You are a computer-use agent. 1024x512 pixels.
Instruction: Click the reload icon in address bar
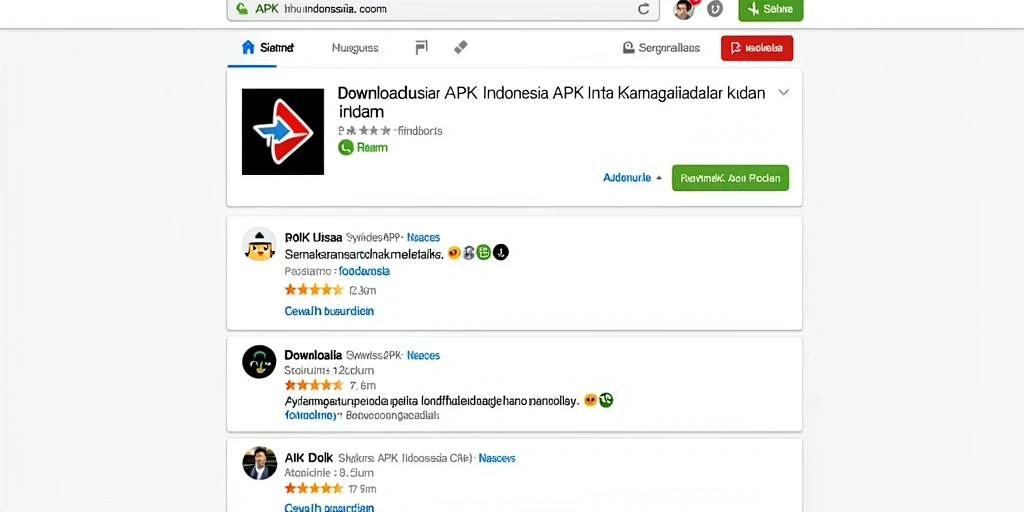tap(643, 9)
